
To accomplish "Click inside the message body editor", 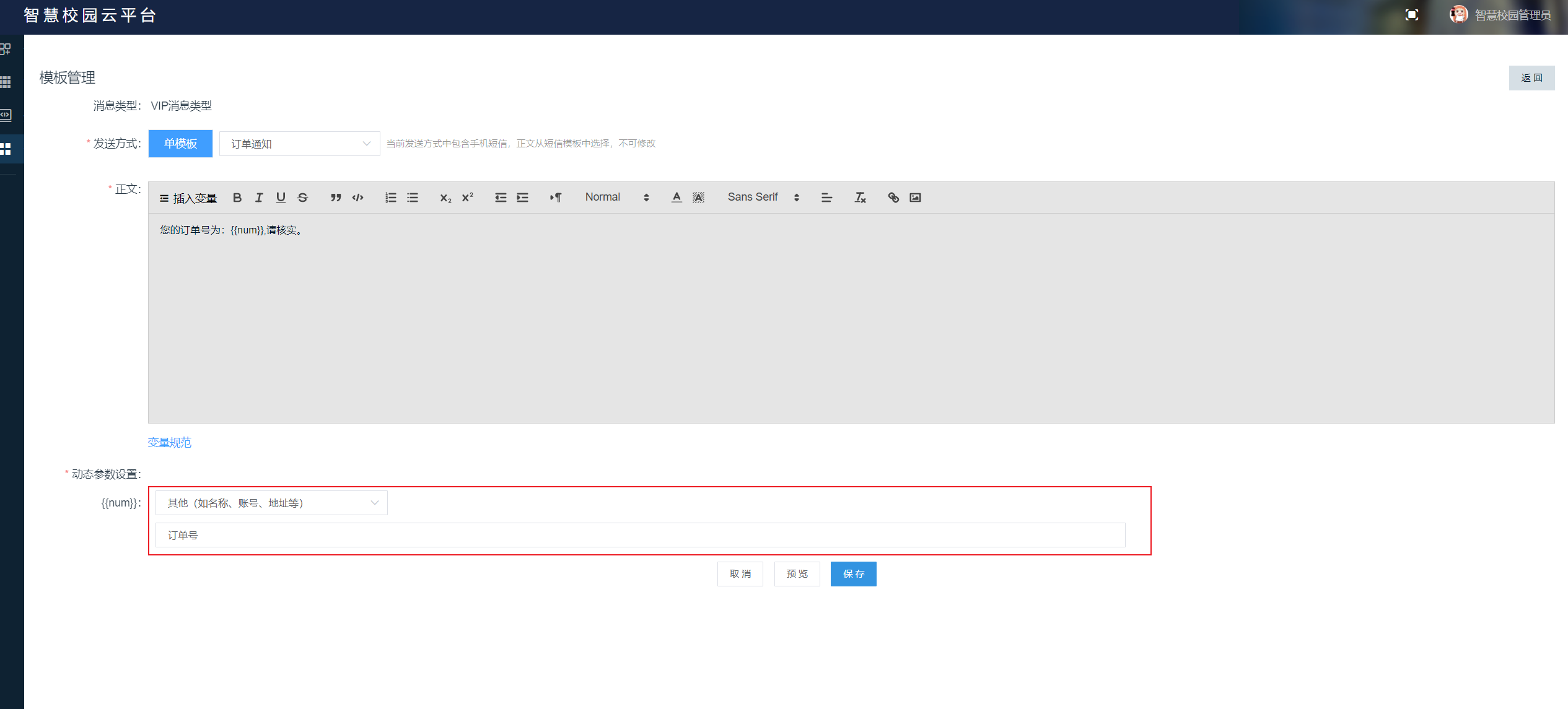I will coord(851,318).
